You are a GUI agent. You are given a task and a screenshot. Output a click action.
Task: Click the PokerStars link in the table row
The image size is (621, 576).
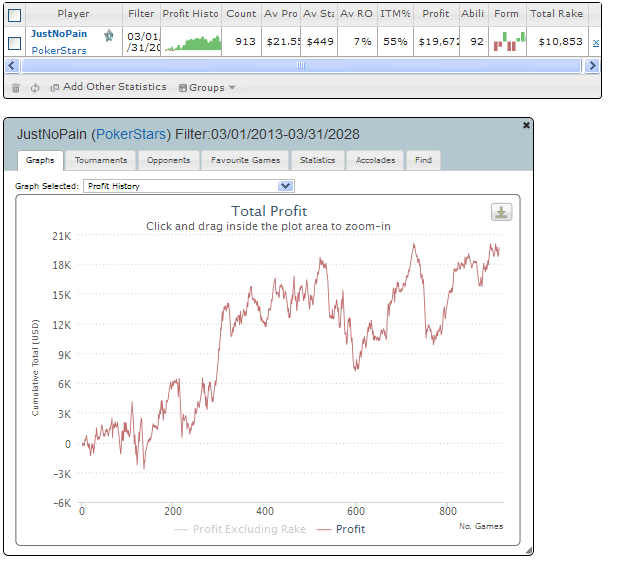coord(59,51)
